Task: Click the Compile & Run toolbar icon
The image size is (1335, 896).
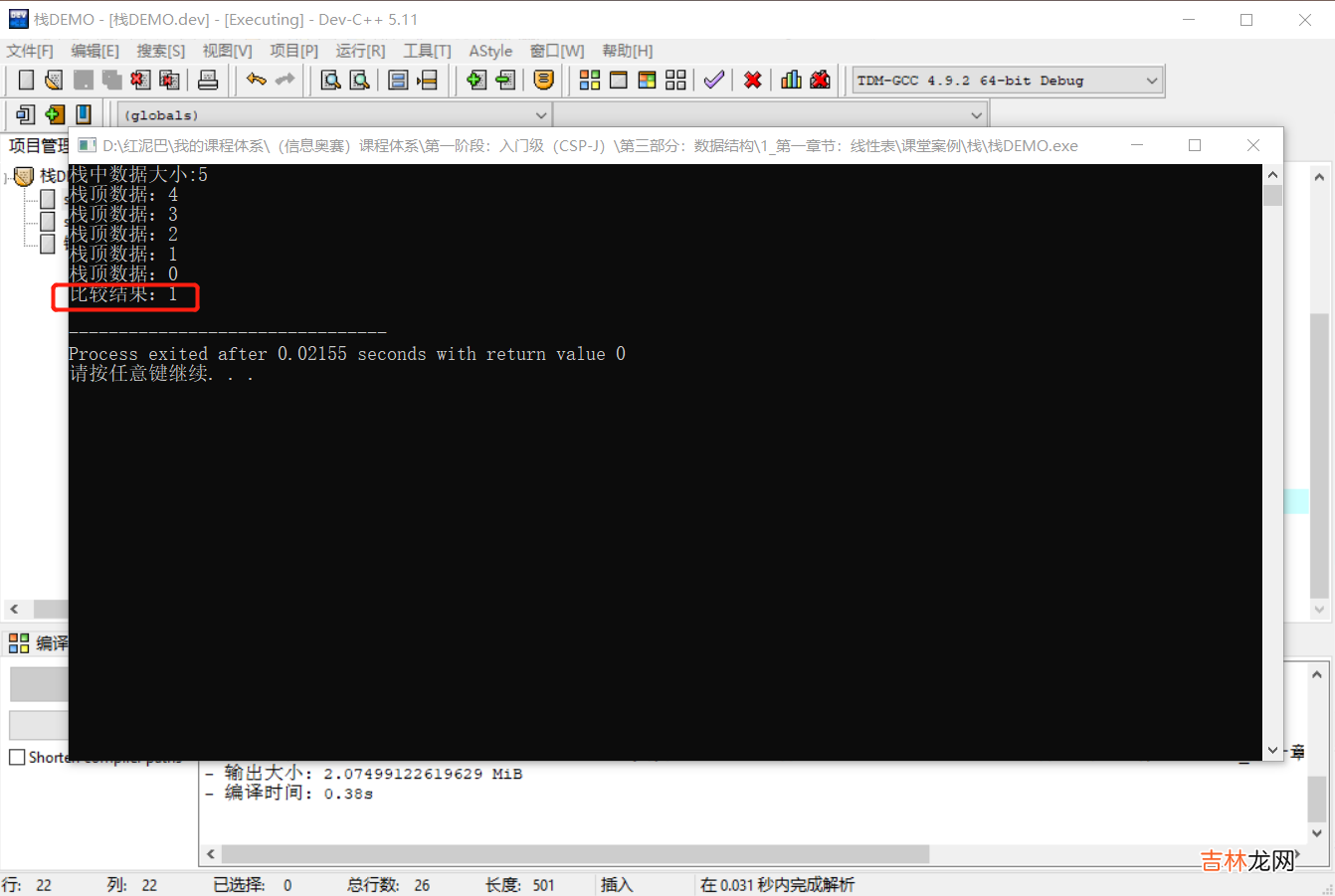Action: coord(647,81)
